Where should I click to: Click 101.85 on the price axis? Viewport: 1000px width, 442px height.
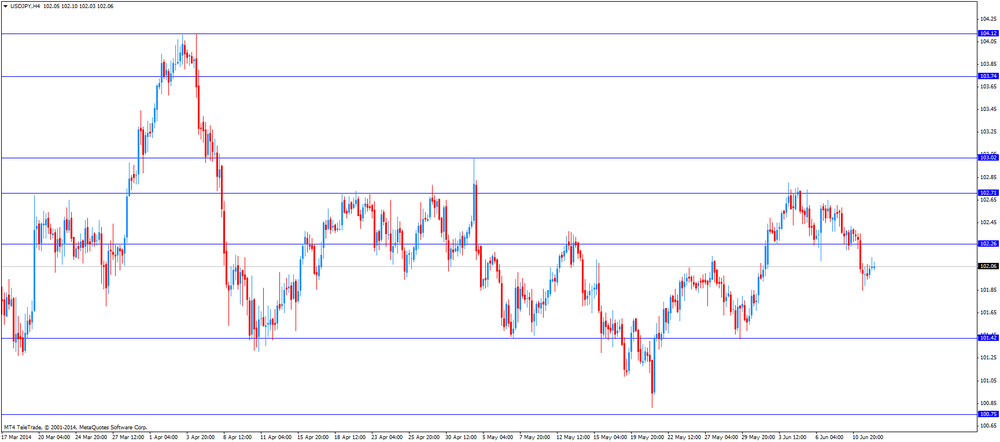point(989,290)
